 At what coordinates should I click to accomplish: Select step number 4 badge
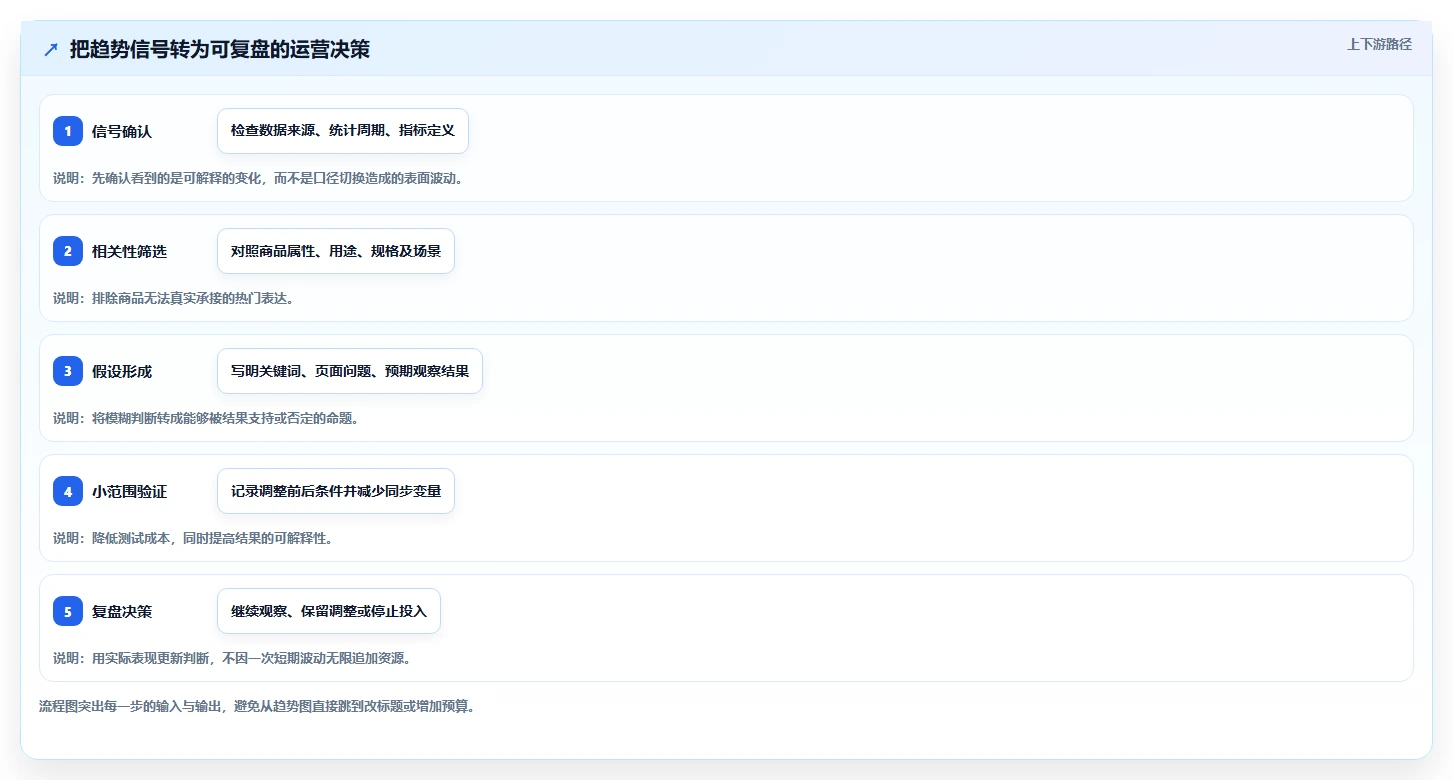(x=68, y=491)
